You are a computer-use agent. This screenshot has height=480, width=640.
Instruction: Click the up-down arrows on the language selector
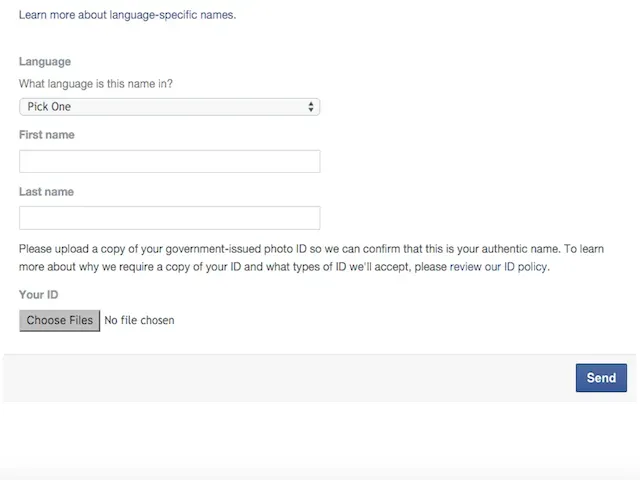pyautogui.click(x=311, y=106)
